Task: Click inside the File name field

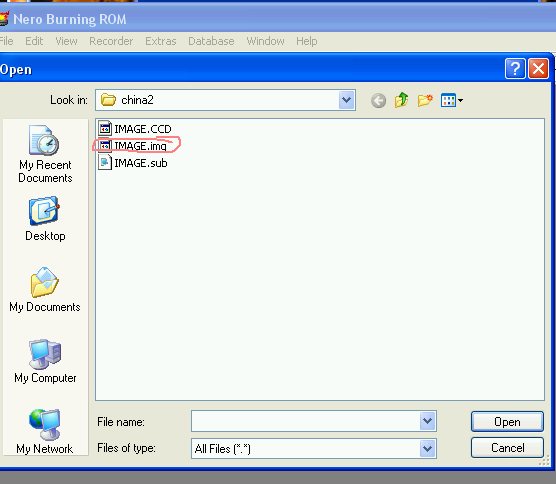Action: pyautogui.click(x=305, y=421)
